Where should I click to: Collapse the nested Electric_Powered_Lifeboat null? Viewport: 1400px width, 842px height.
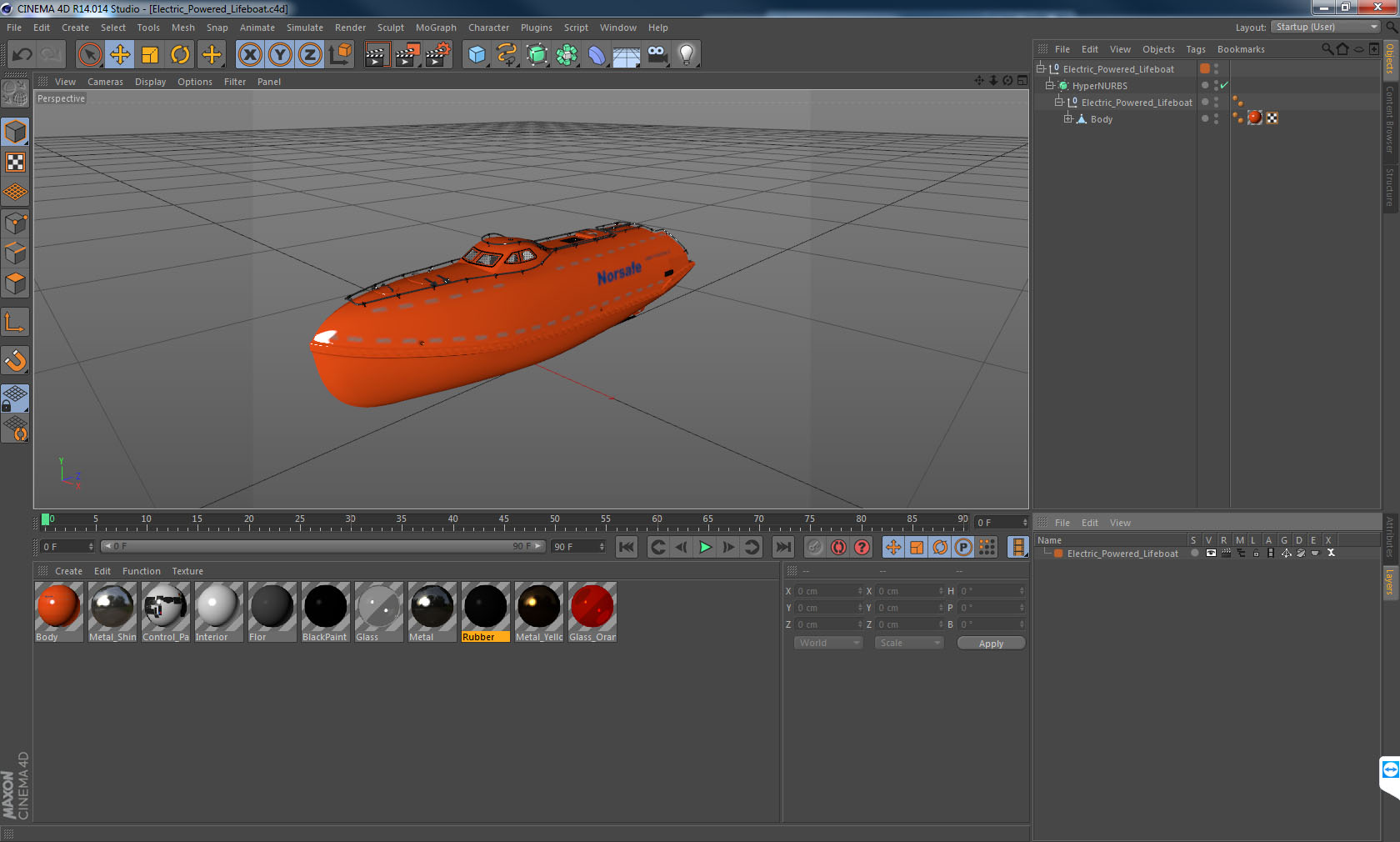[1058, 103]
